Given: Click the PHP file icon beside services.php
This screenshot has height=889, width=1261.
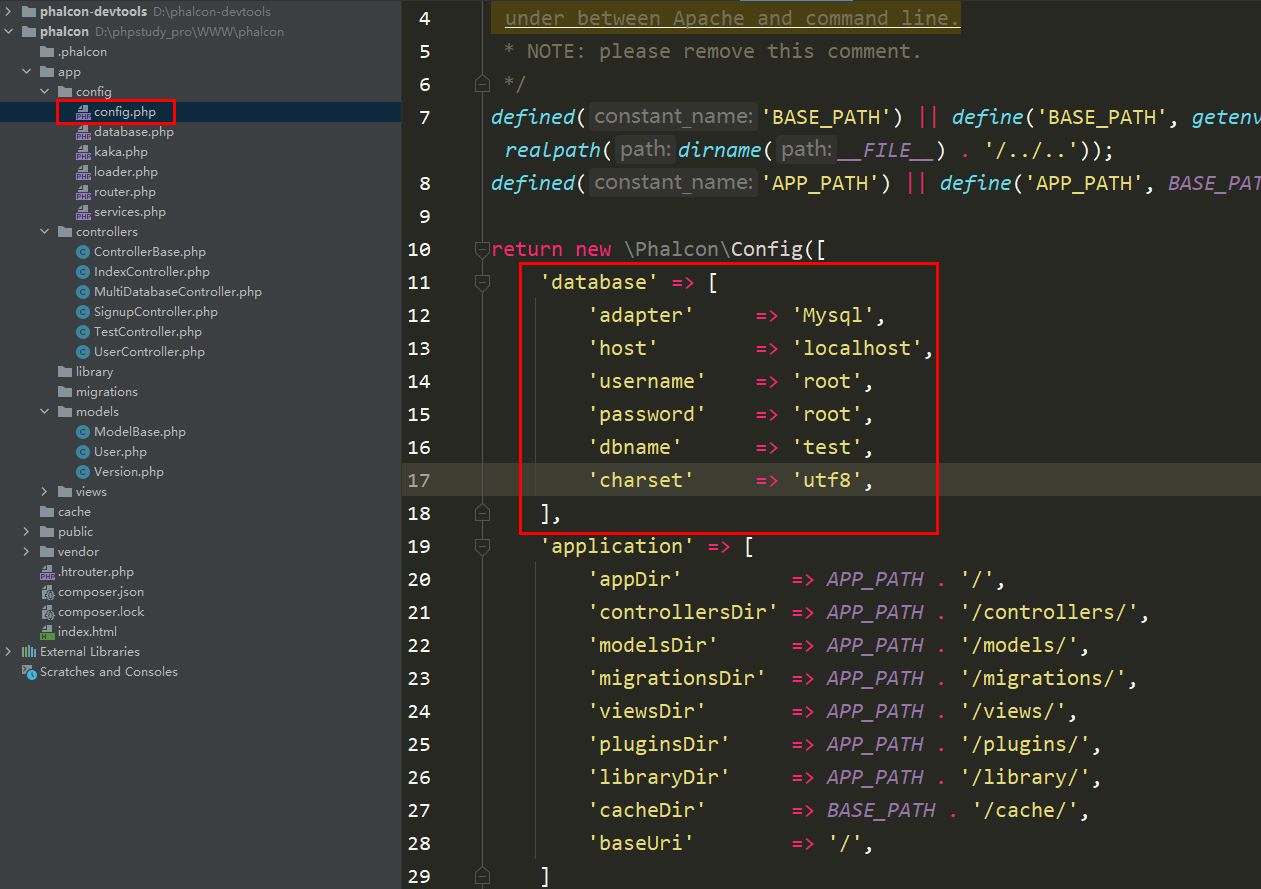Looking at the screenshot, I should [x=84, y=212].
